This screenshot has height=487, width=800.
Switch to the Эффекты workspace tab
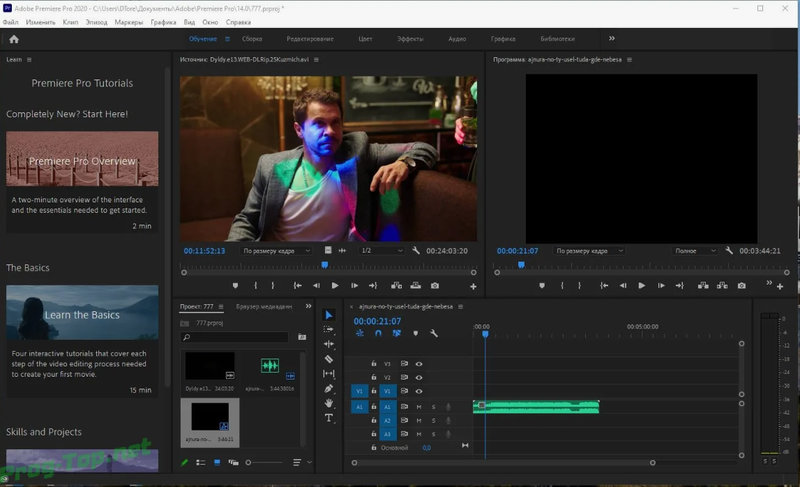[x=410, y=39]
